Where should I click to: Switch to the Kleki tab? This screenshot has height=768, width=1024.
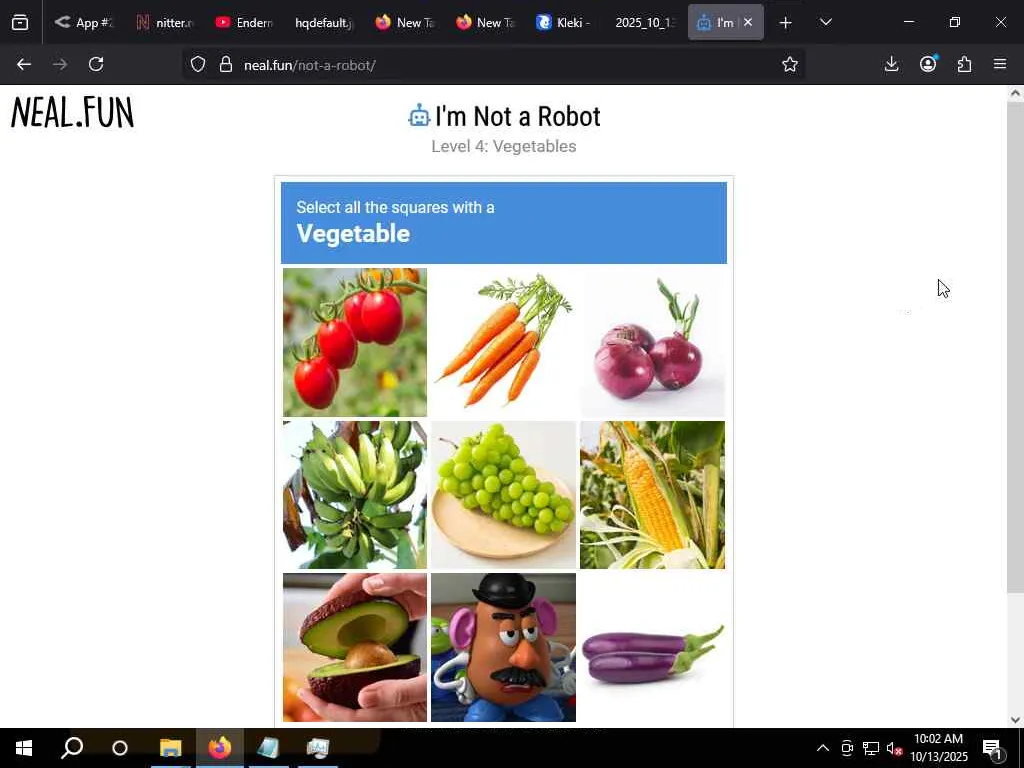(565, 22)
